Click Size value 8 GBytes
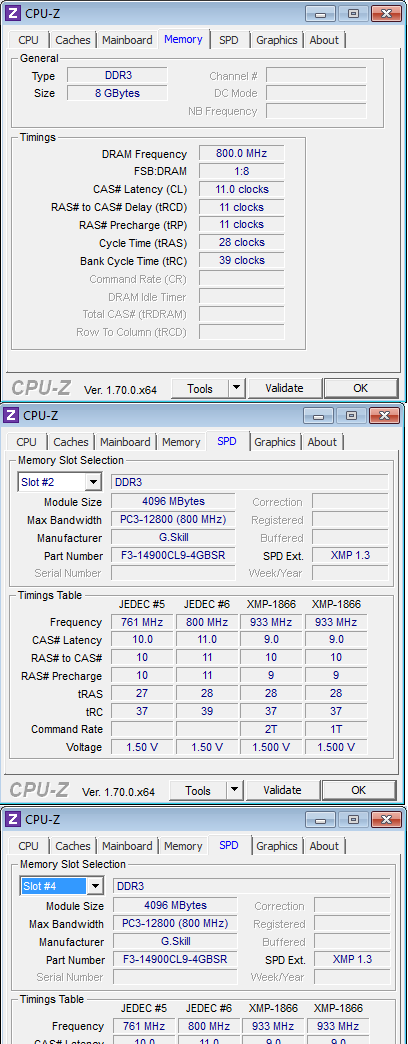This screenshot has width=408, height=1044. click(117, 93)
